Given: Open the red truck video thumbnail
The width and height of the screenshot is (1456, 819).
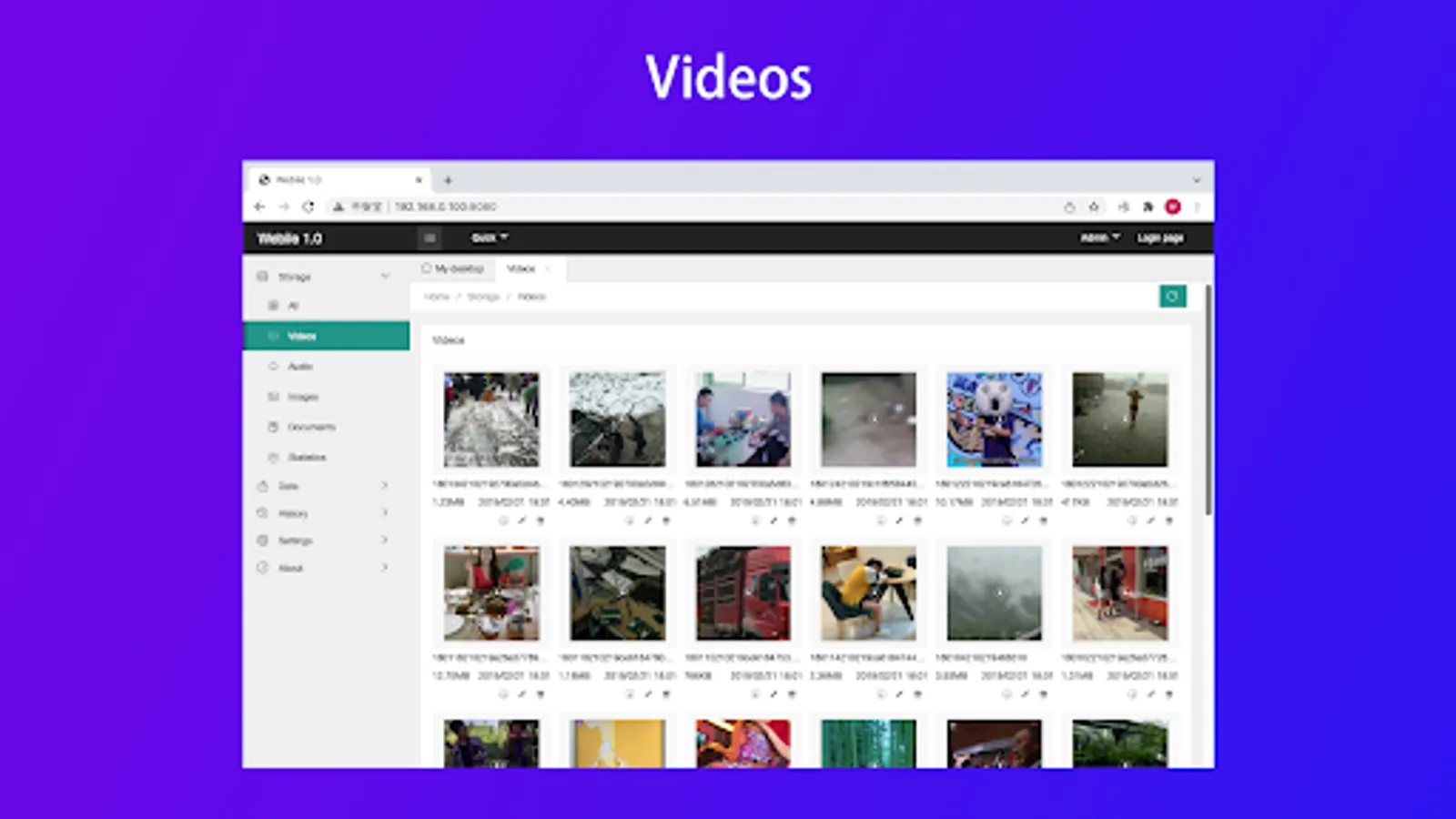Looking at the screenshot, I should pos(743,593).
